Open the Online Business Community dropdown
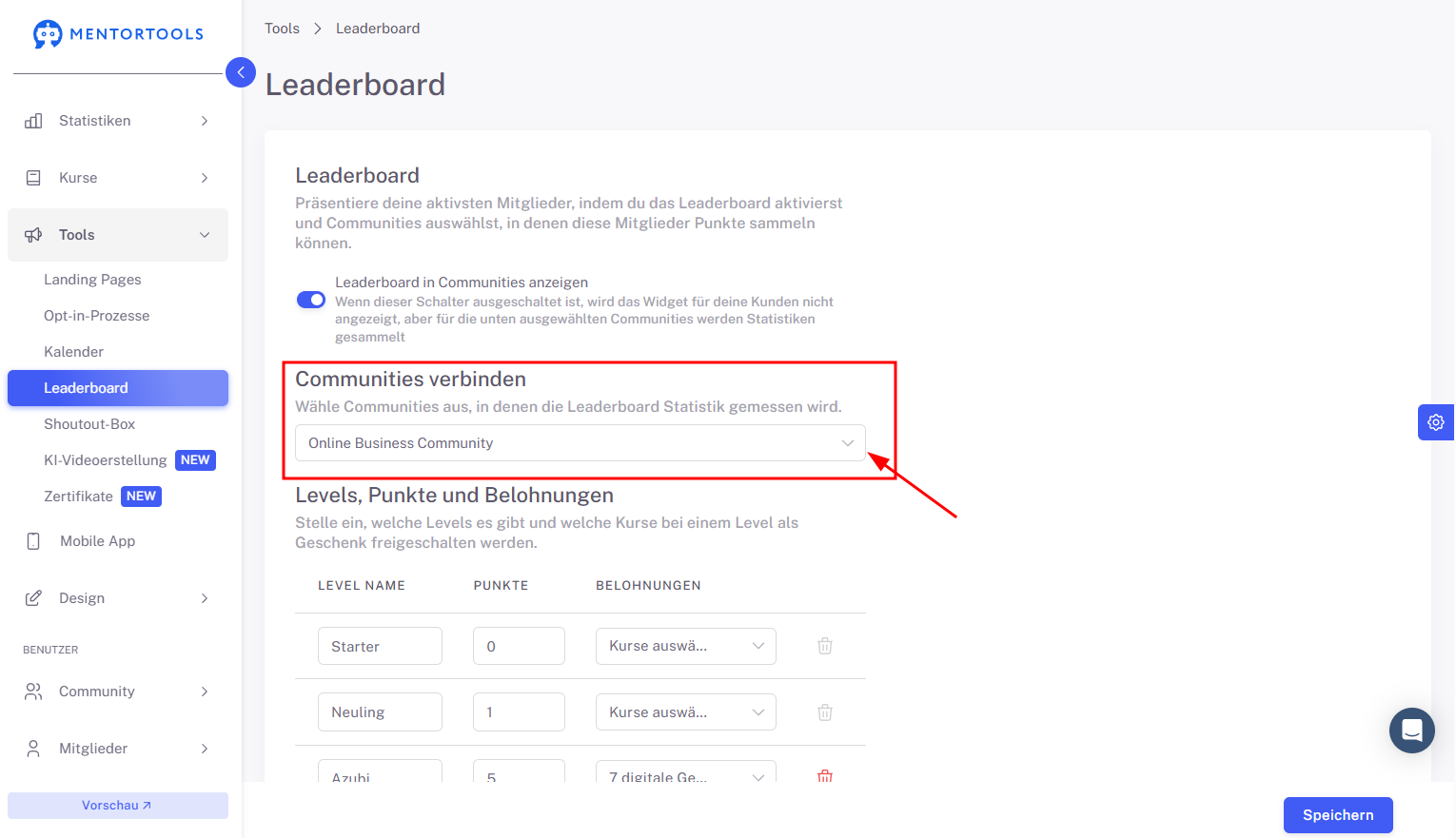The width and height of the screenshot is (1456, 838). (x=580, y=443)
